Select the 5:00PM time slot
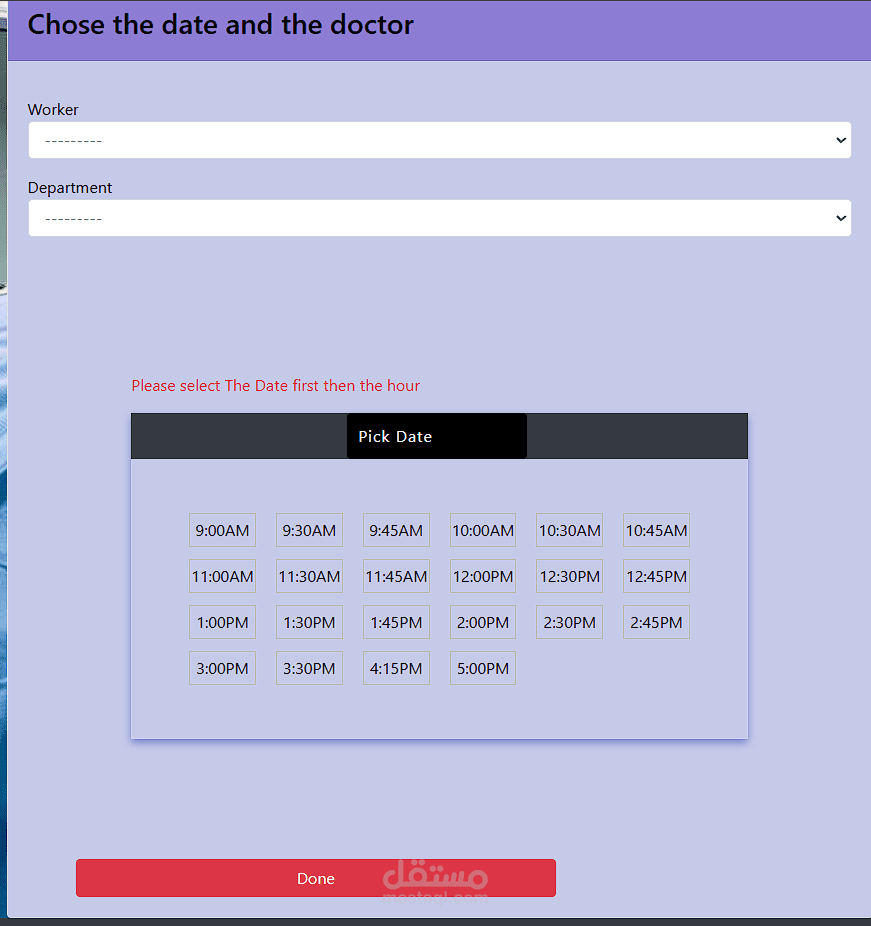The image size is (871, 926). pos(483,669)
